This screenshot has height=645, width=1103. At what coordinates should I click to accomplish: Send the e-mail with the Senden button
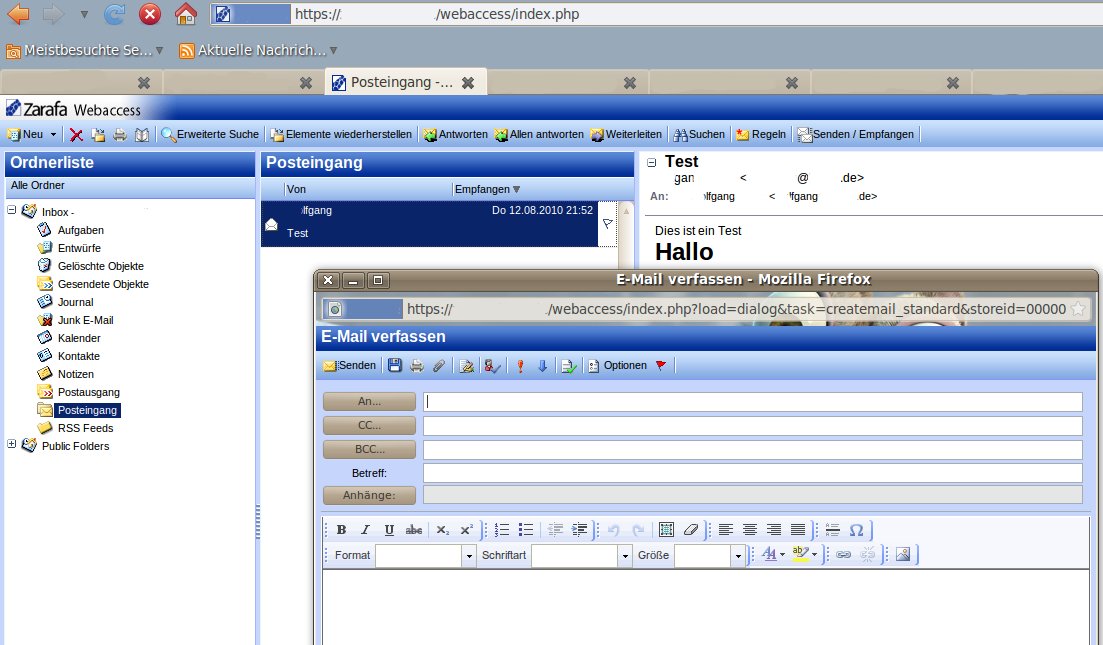[350, 366]
